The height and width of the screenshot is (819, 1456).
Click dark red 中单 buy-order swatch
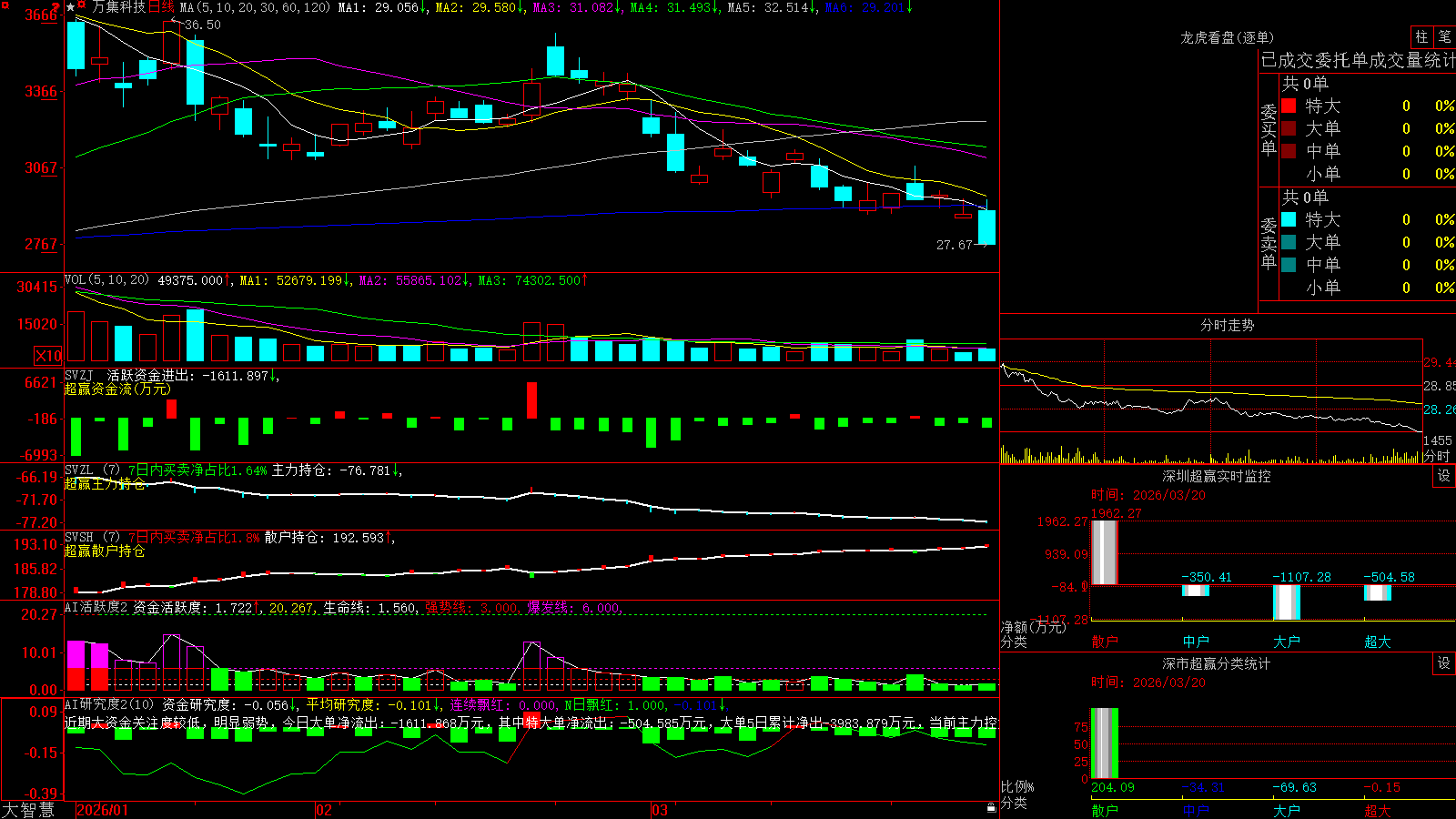point(1289,150)
